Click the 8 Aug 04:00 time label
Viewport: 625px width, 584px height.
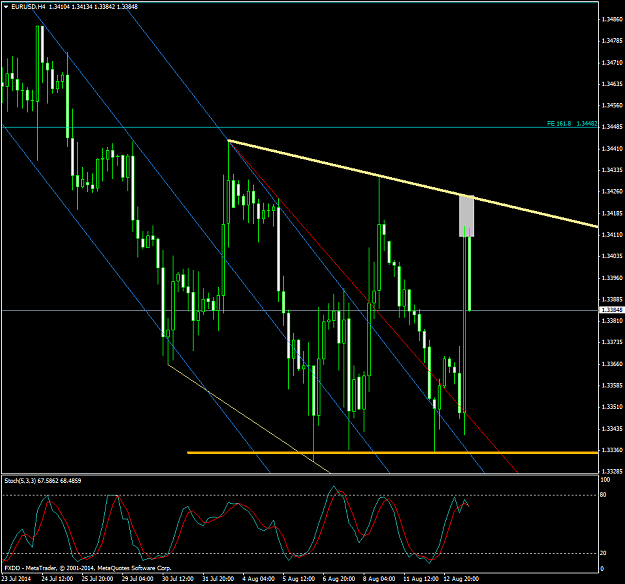[x=379, y=578]
